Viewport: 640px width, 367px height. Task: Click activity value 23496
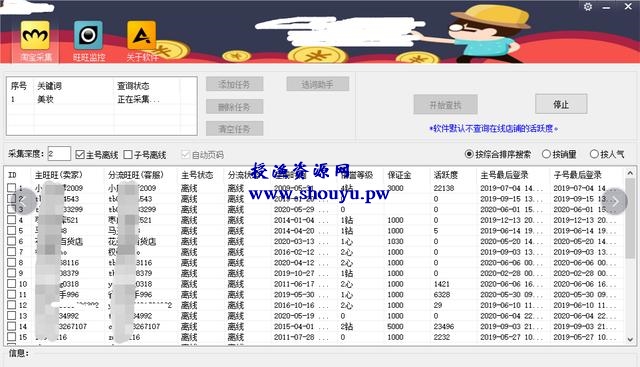click(x=444, y=326)
